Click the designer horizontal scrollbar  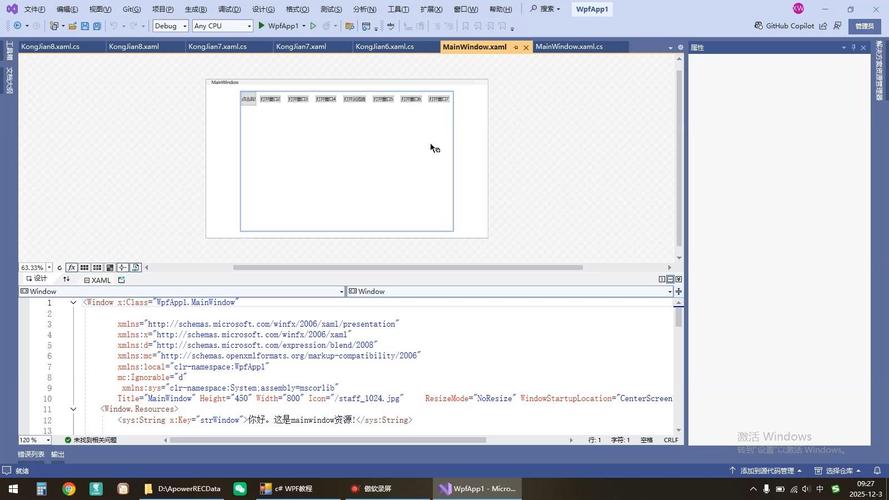(407, 267)
